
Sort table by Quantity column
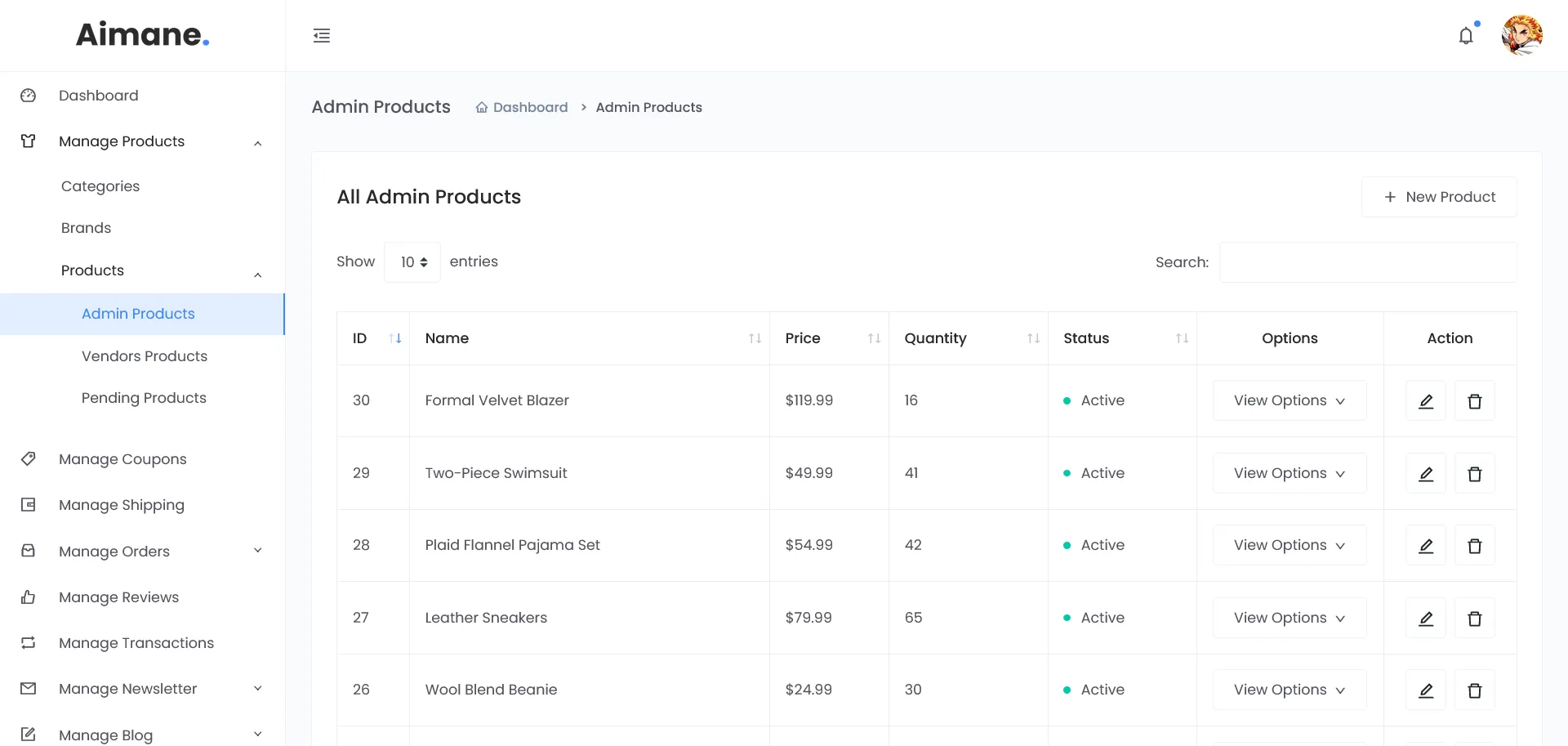969,338
